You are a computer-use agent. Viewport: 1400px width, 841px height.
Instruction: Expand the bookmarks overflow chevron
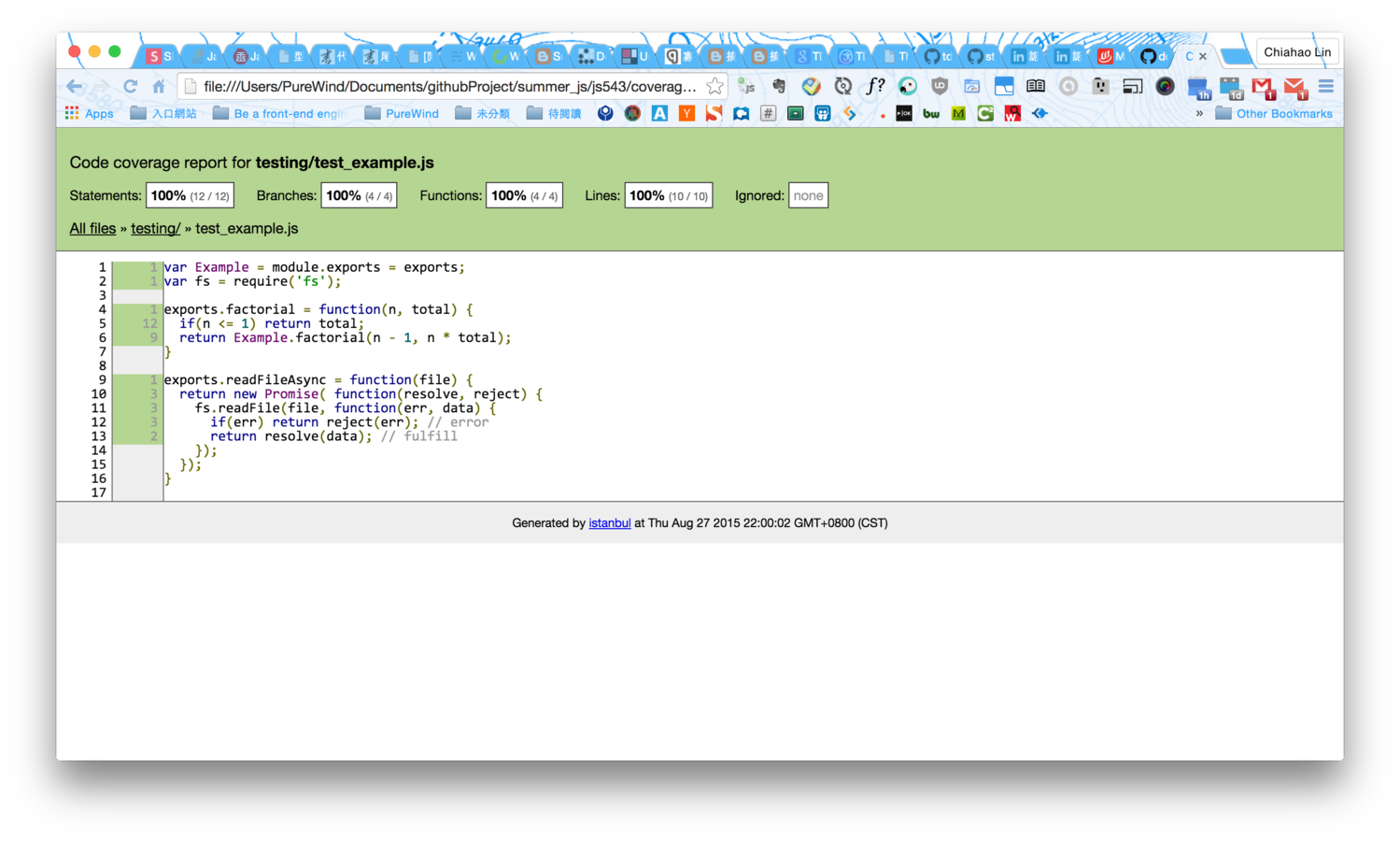(1199, 114)
